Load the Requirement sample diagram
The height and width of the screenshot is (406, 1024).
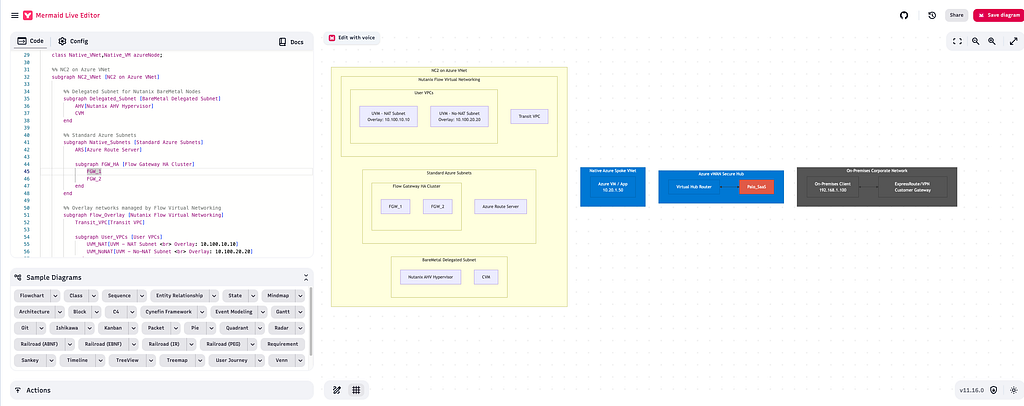(283, 344)
